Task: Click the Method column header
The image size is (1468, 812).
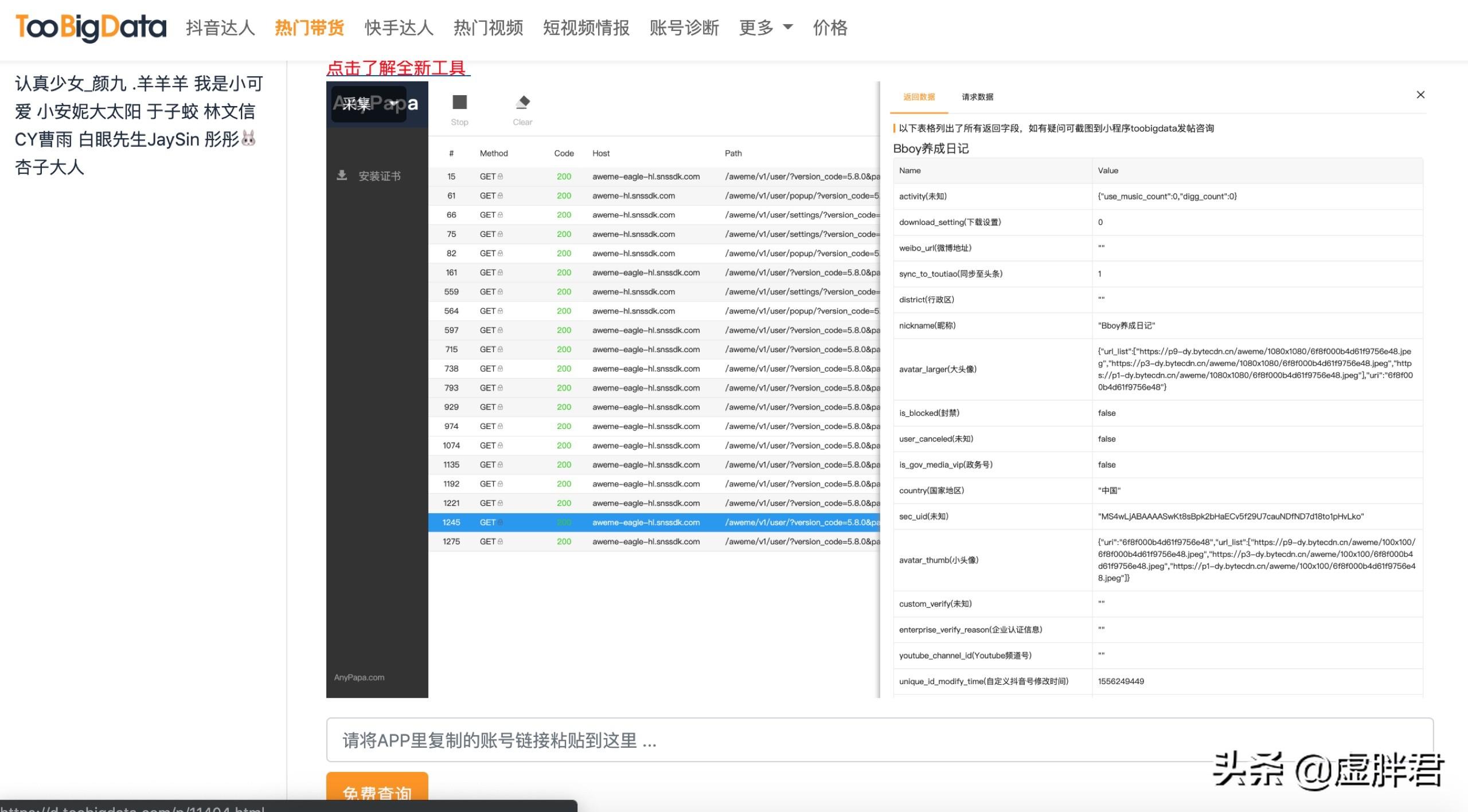Action: tap(494, 153)
